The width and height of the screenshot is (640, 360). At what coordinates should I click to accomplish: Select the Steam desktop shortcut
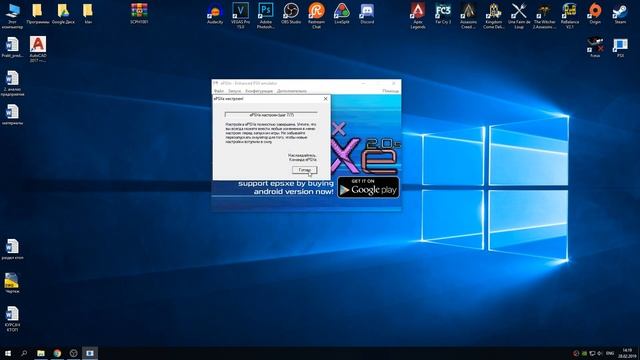tap(620, 13)
